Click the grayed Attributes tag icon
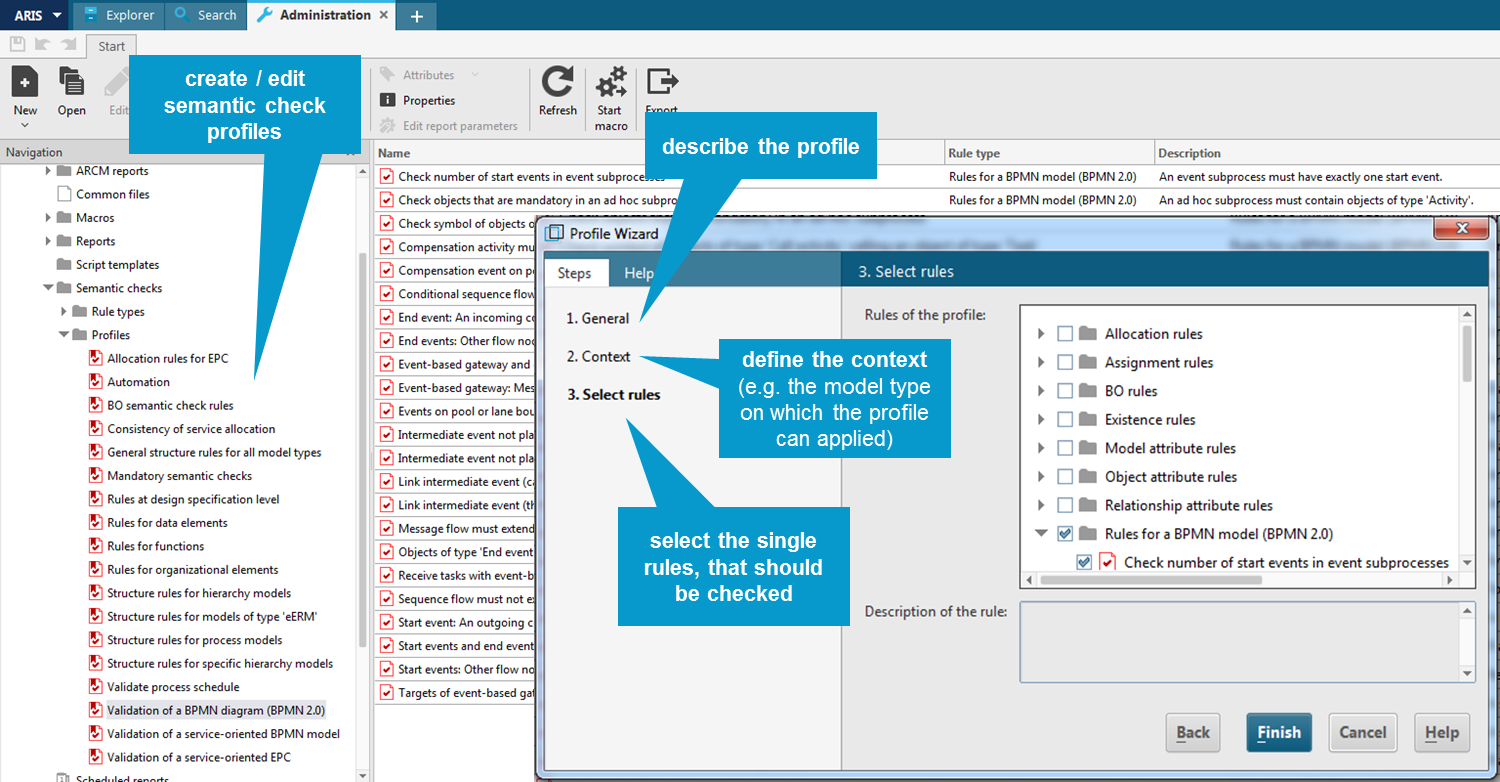 pos(388,75)
